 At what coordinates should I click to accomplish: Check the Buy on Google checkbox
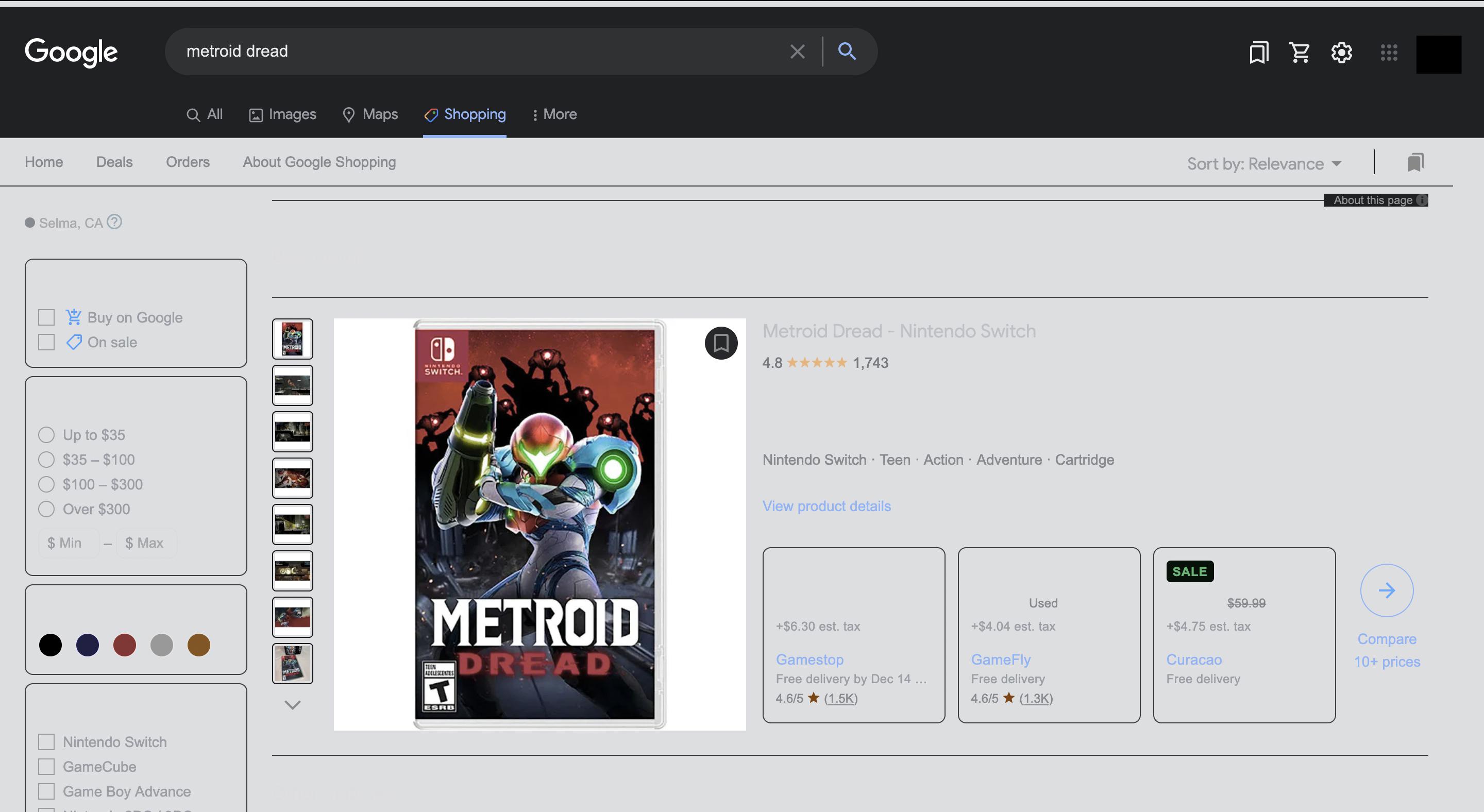tap(46, 317)
